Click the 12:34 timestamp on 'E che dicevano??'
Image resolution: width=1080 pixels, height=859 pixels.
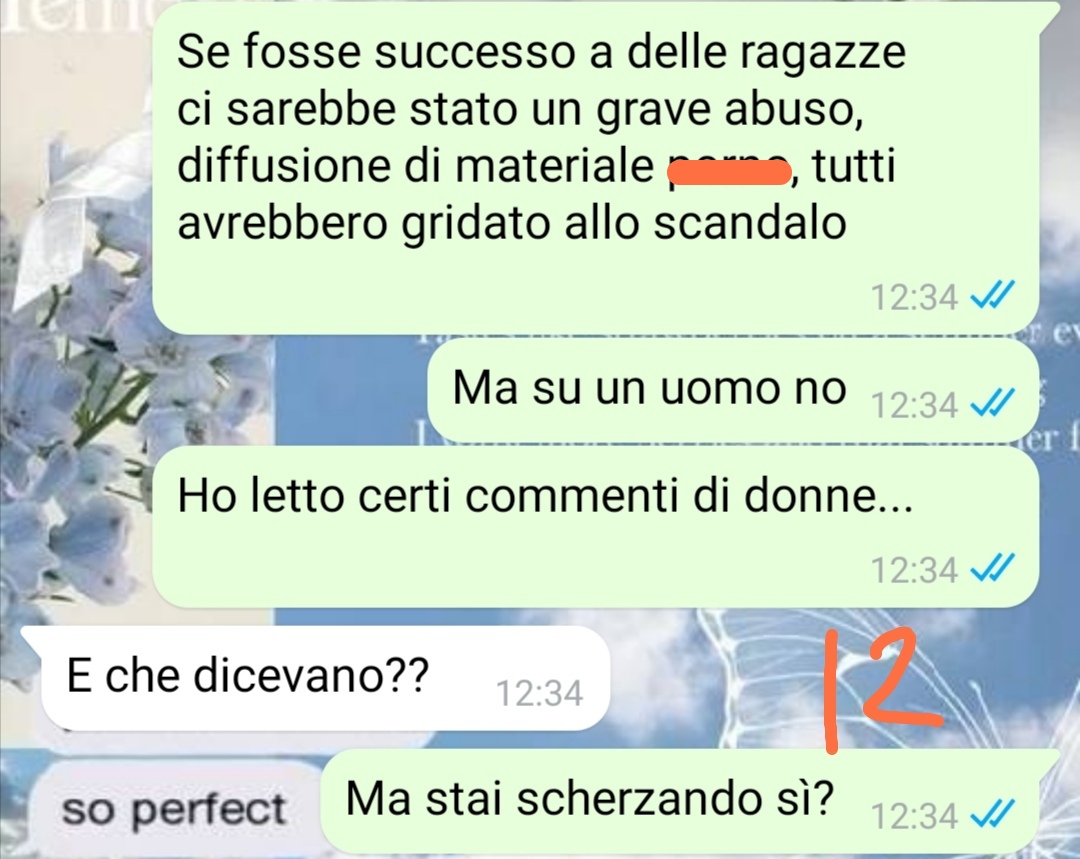click(539, 693)
